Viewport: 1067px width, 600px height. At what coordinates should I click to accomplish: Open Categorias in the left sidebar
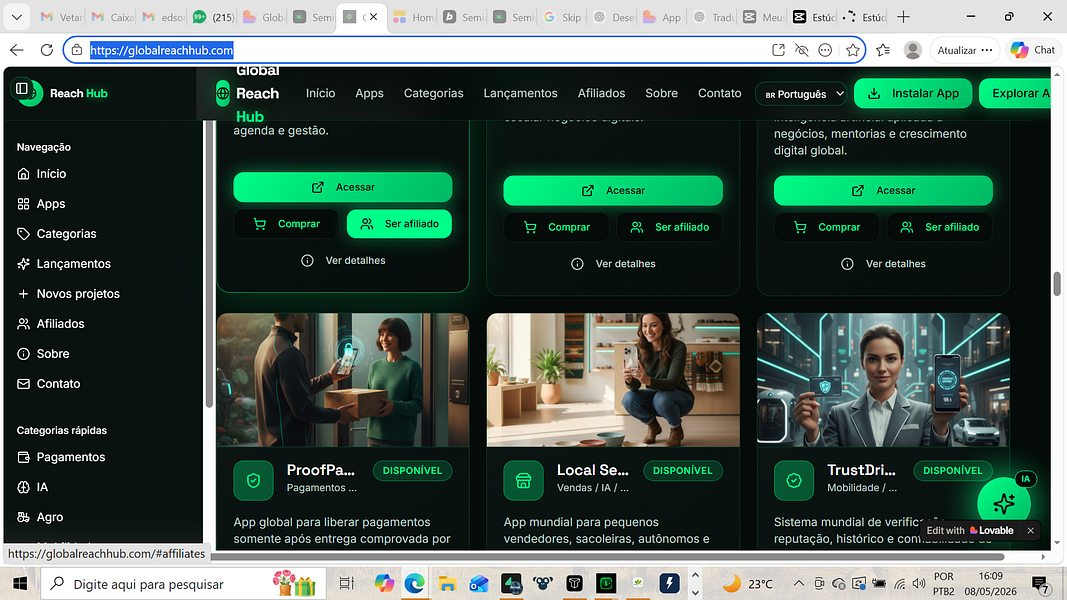click(56, 233)
